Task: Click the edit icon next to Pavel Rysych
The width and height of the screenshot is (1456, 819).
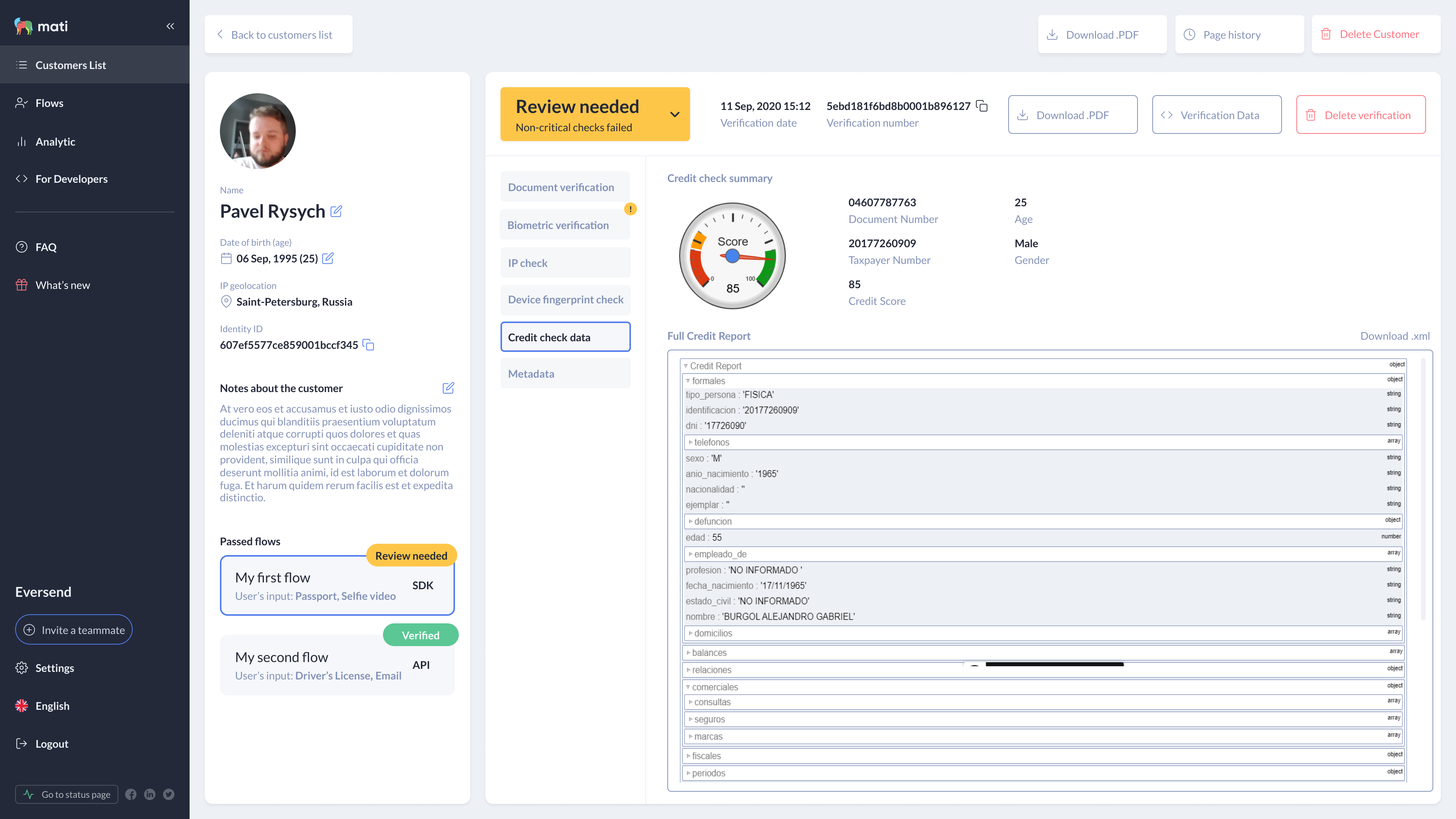Action: [336, 212]
